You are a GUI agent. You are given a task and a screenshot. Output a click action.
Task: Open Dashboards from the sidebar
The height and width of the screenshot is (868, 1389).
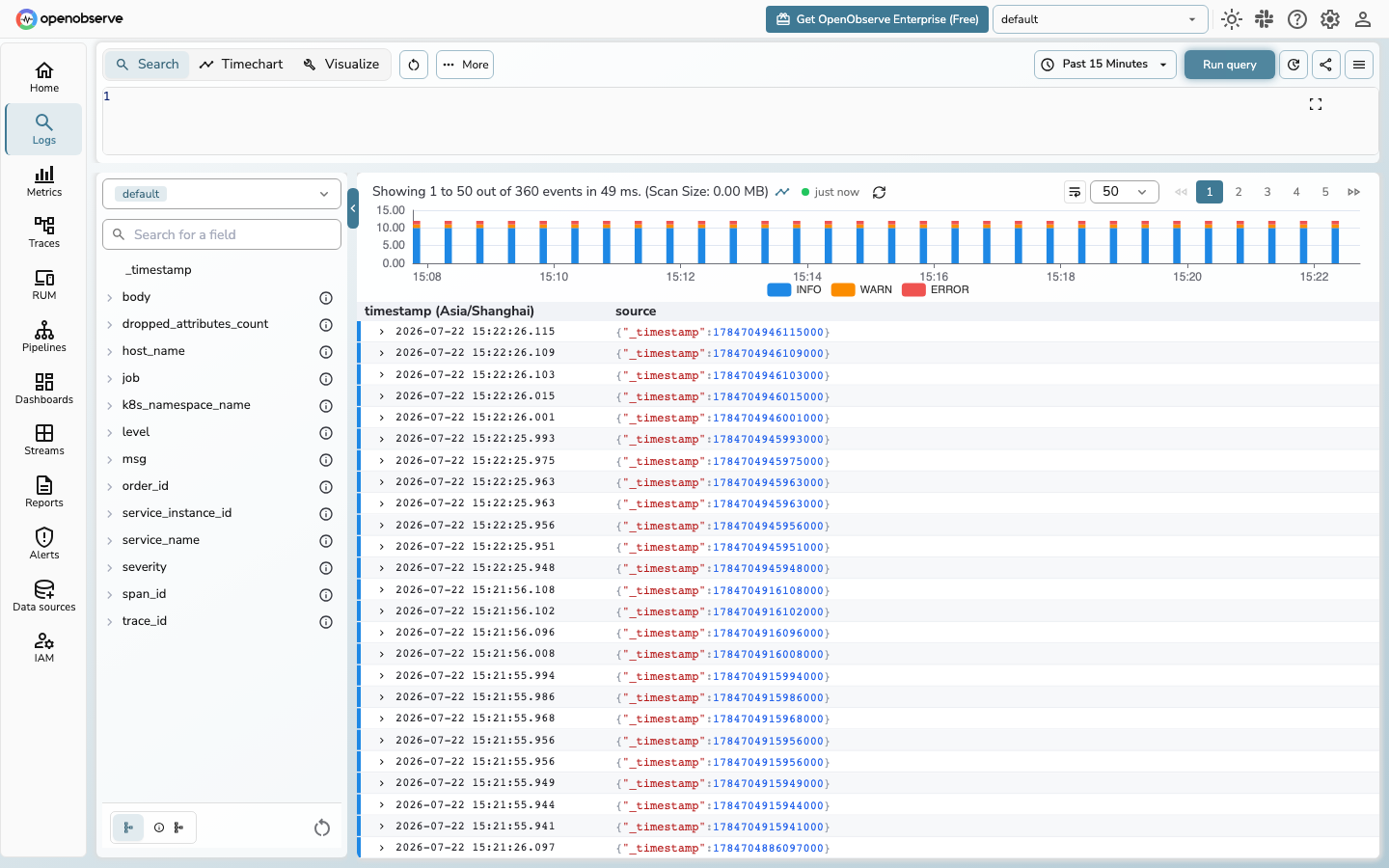[x=44, y=389]
